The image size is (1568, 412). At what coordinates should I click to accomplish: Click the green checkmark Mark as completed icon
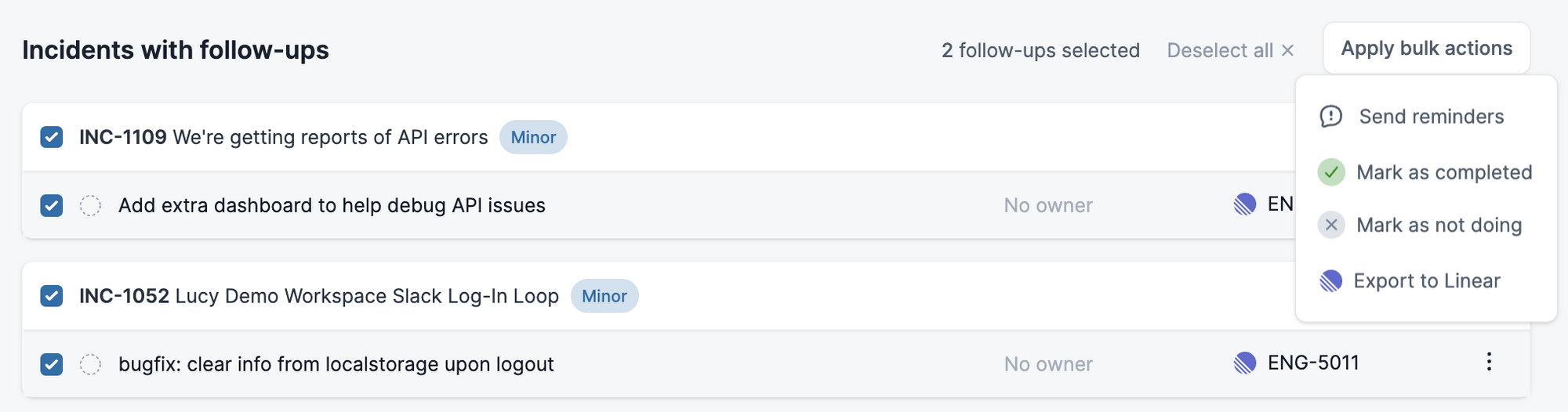[1331, 172]
